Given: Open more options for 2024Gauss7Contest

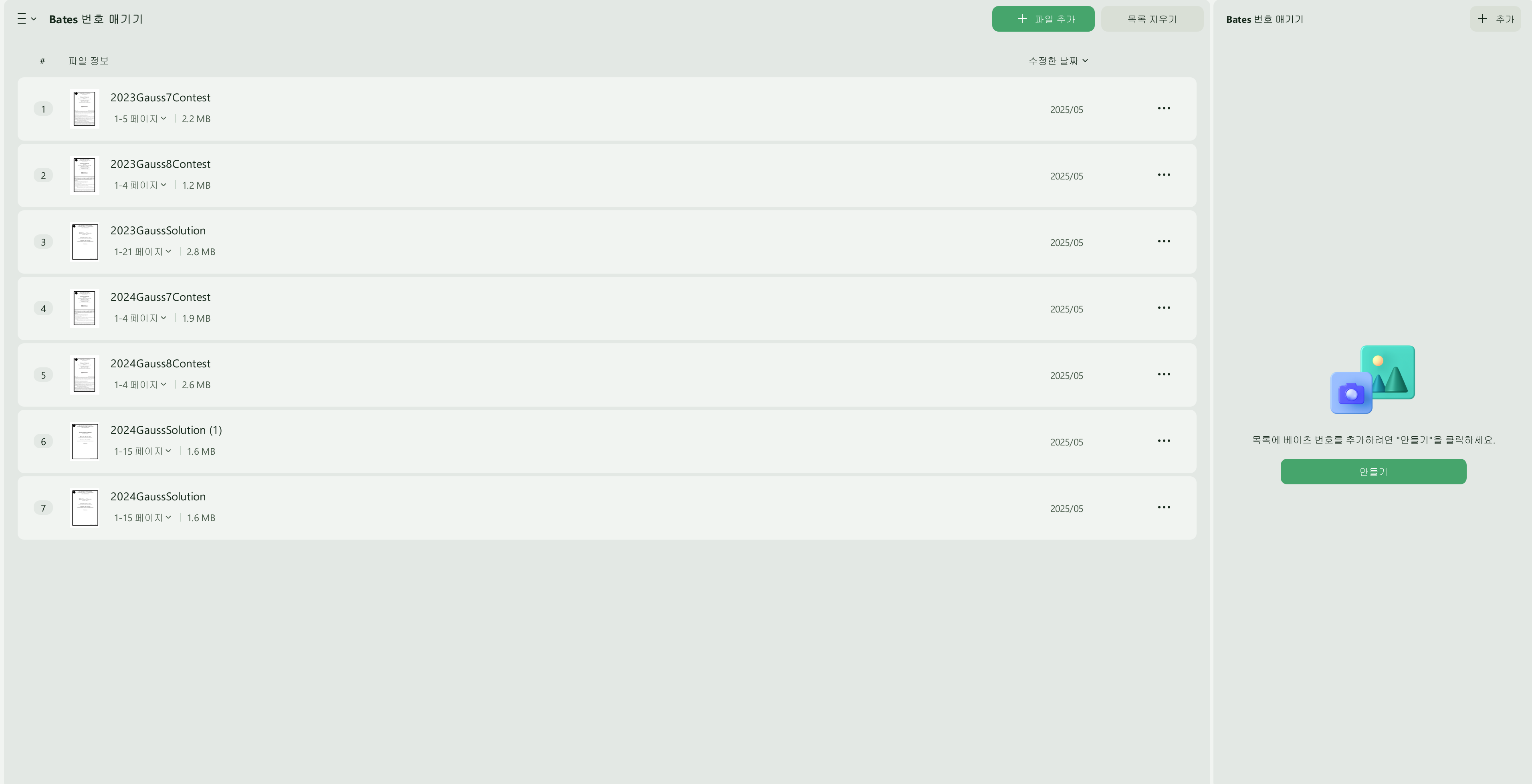Looking at the screenshot, I should 1163,308.
